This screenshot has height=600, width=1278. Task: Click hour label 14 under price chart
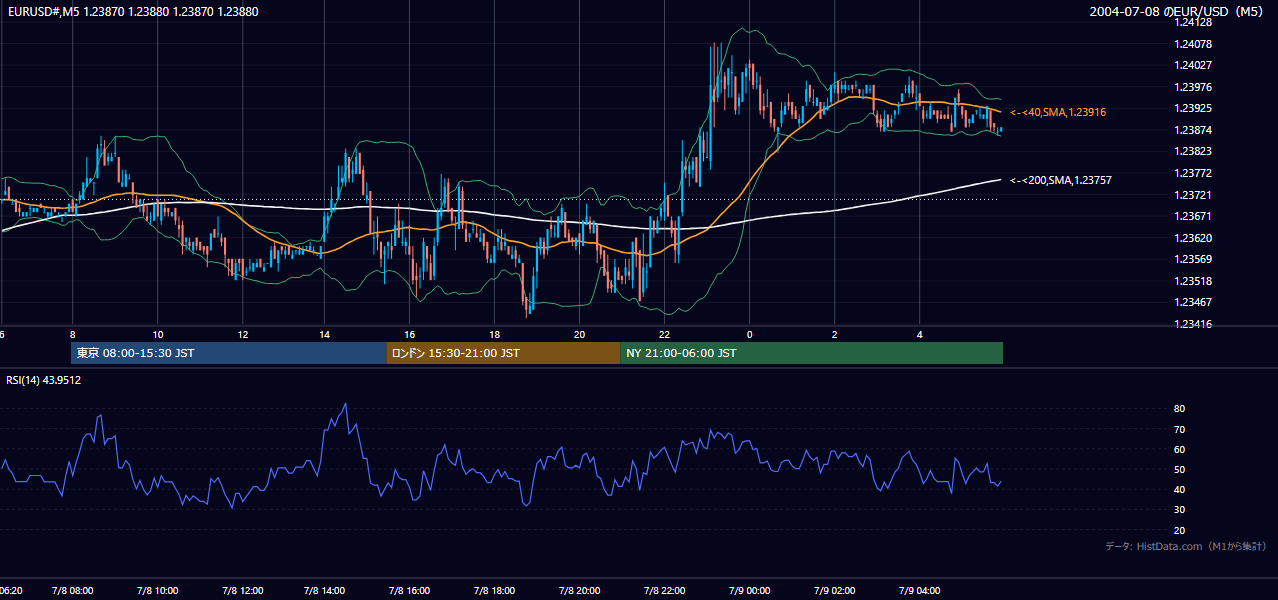click(325, 334)
